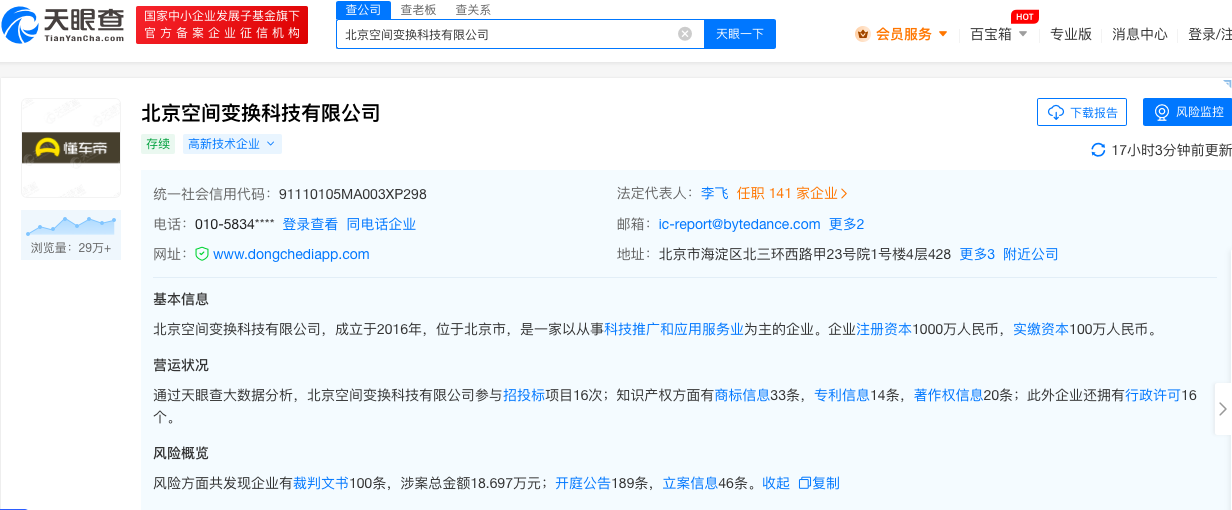Open legal representative 李飞 profile
The height and width of the screenshot is (510, 1232).
pos(714,194)
